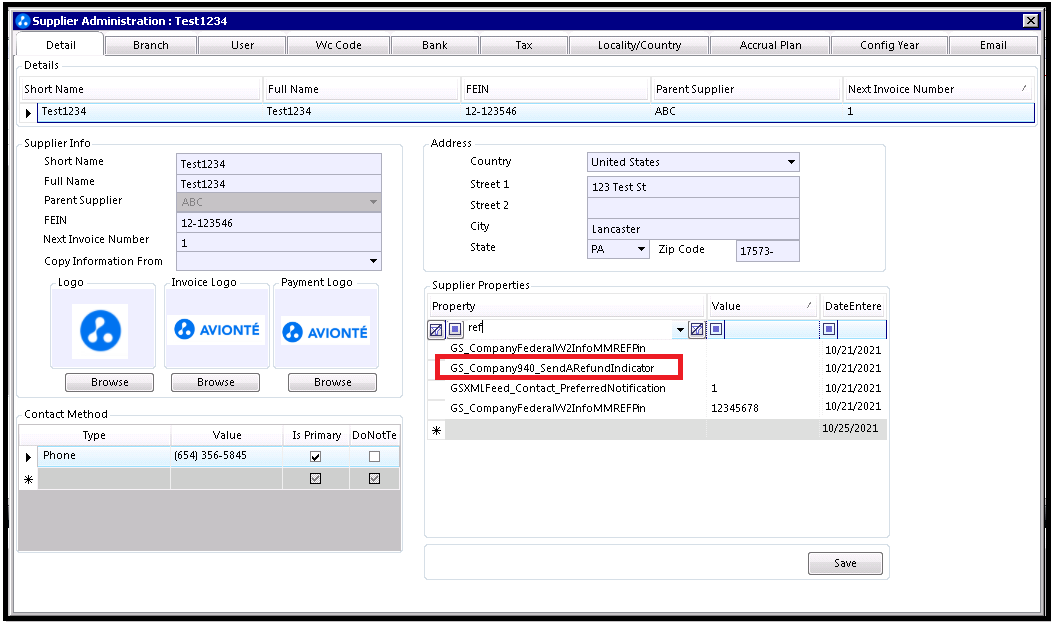Toggle Is Primary checkbox for Phone
1051x624 pixels.
pyautogui.click(x=316, y=456)
